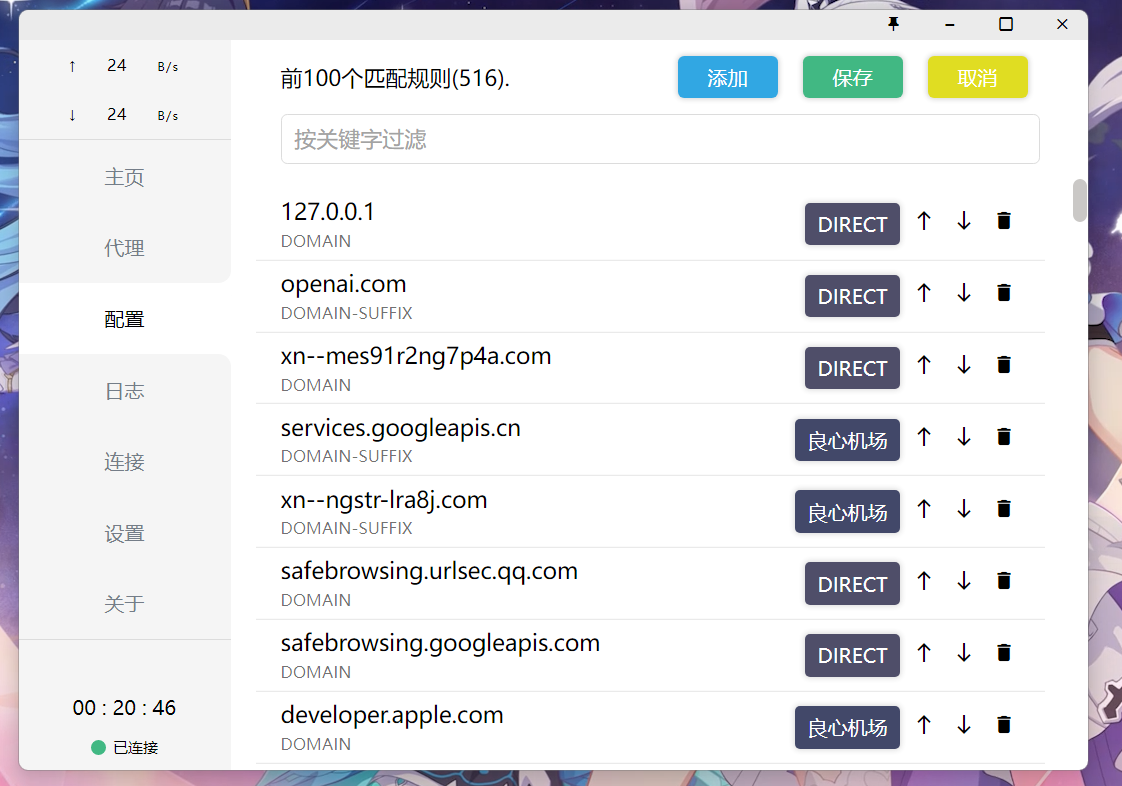Image resolution: width=1122 pixels, height=786 pixels.
Task: Move the services.googleapis.cn rule down
Action: pos(964,437)
